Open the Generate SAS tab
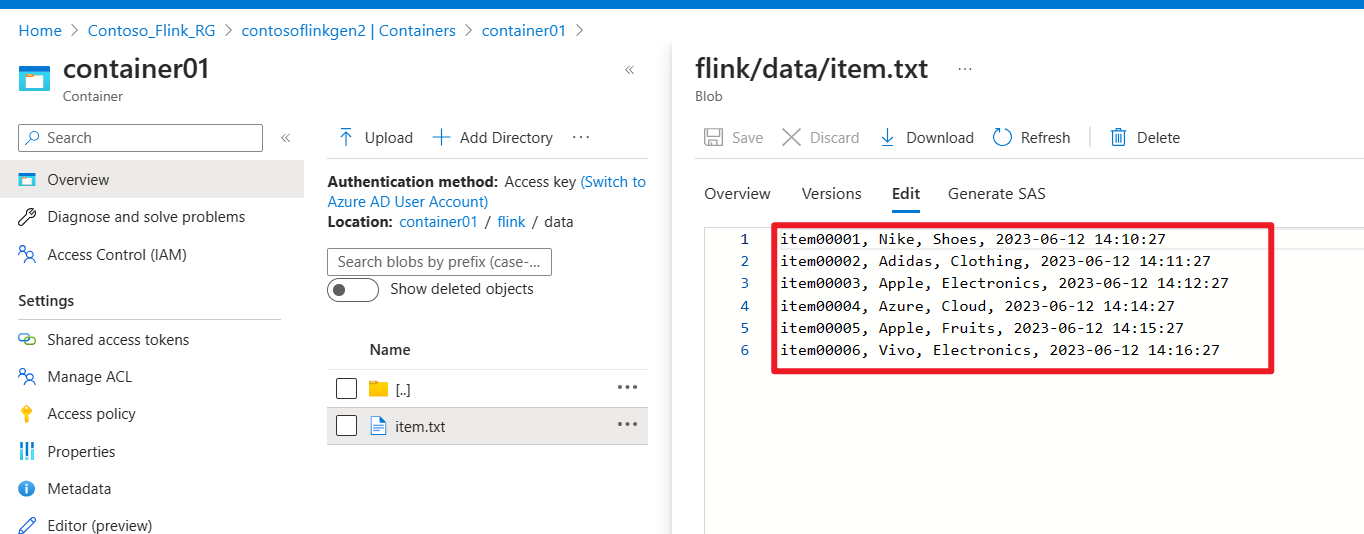The height and width of the screenshot is (534, 1364). click(996, 194)
